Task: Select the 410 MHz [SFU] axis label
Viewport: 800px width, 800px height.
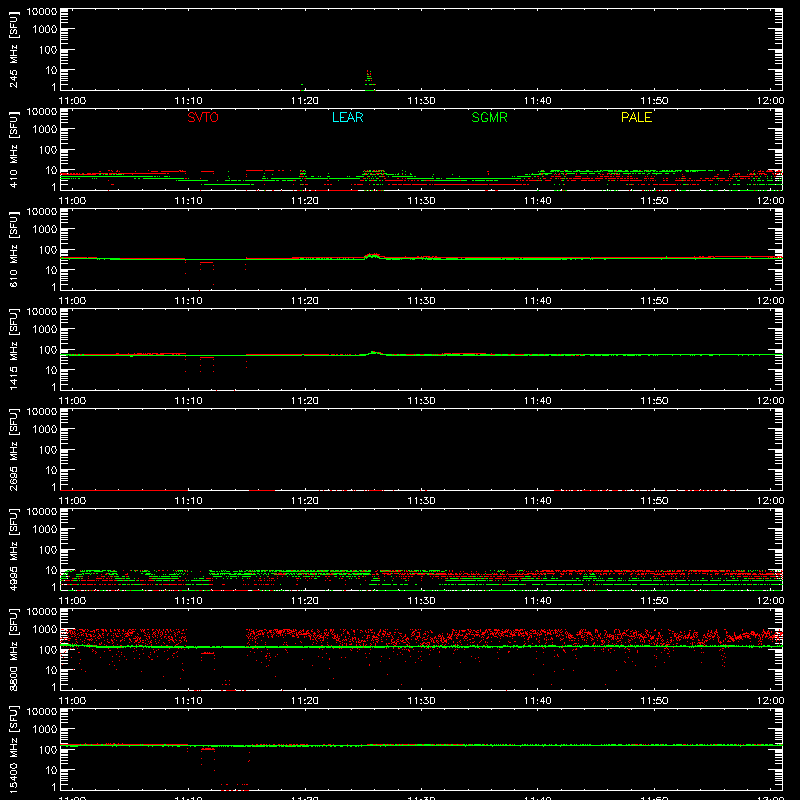Action: pyautogui.click(x=13, y=149)
